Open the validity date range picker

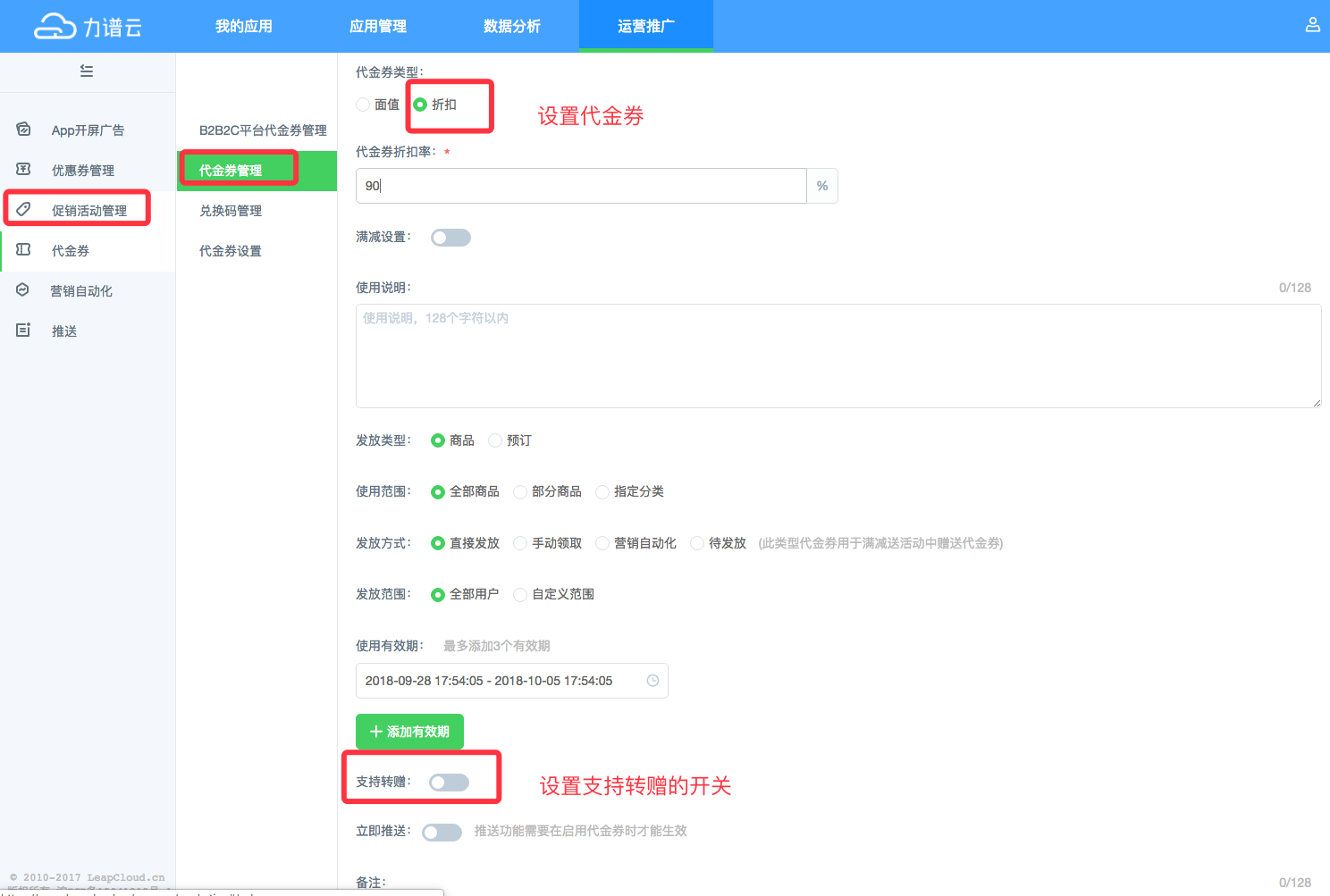pos(512,681)
